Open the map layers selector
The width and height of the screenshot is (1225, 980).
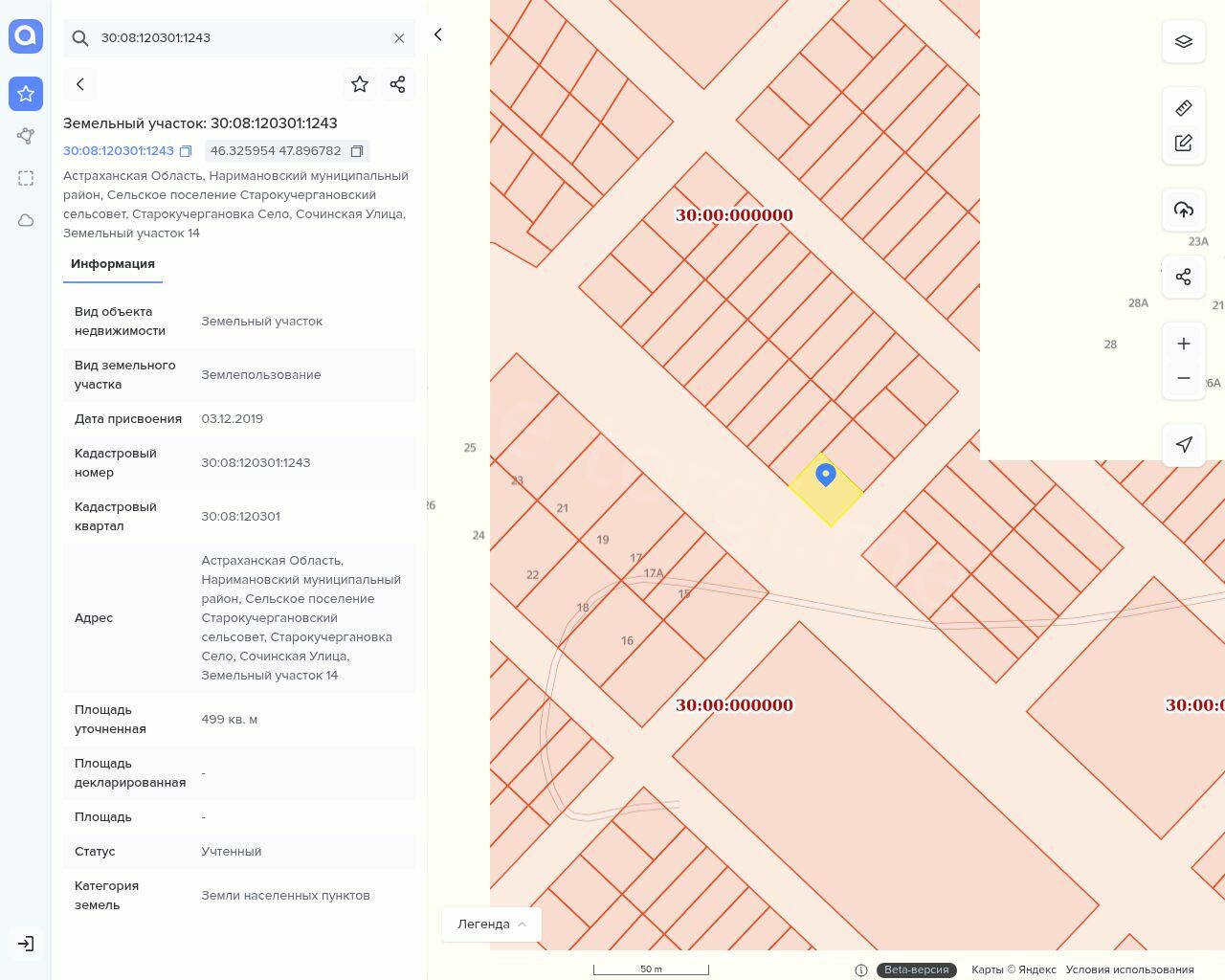tap(1183, 42)
